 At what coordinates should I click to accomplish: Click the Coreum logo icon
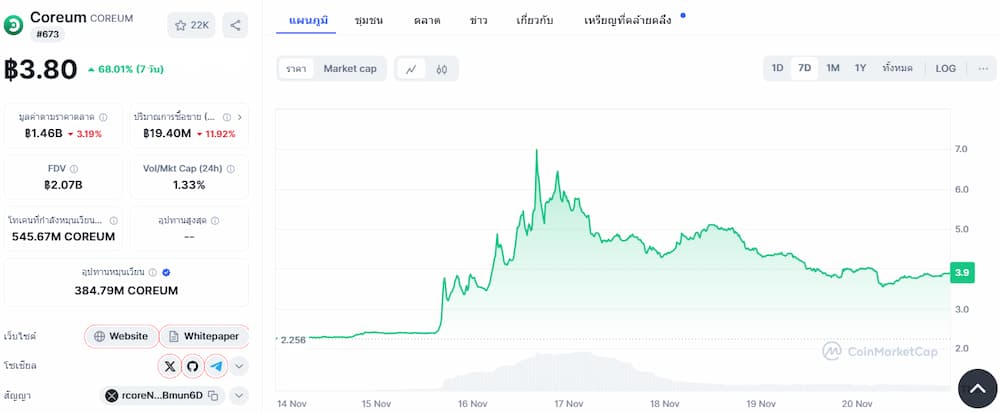pos(13,25)
